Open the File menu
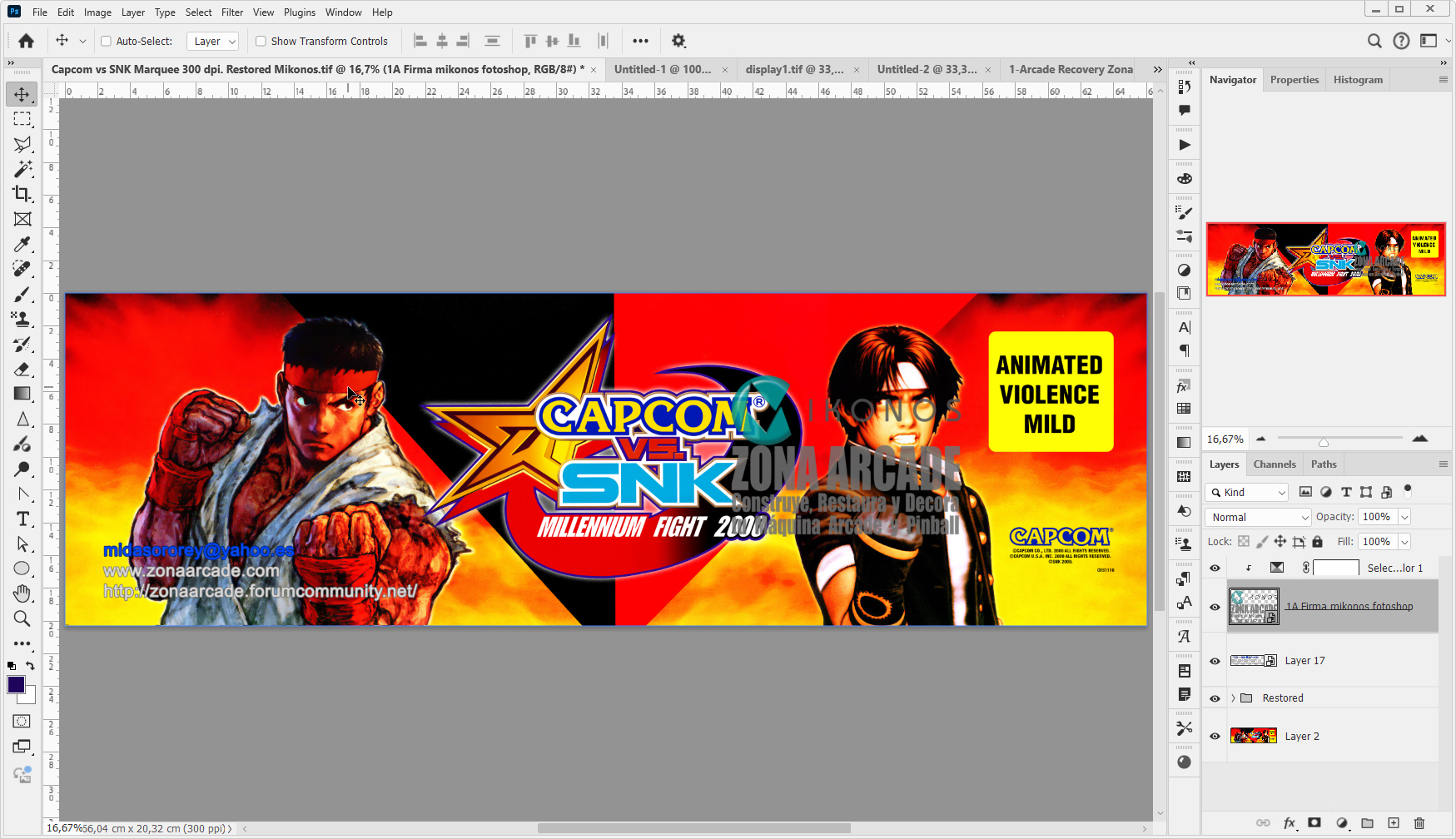This screenshot has width=1456, height=839. [40, 12]
